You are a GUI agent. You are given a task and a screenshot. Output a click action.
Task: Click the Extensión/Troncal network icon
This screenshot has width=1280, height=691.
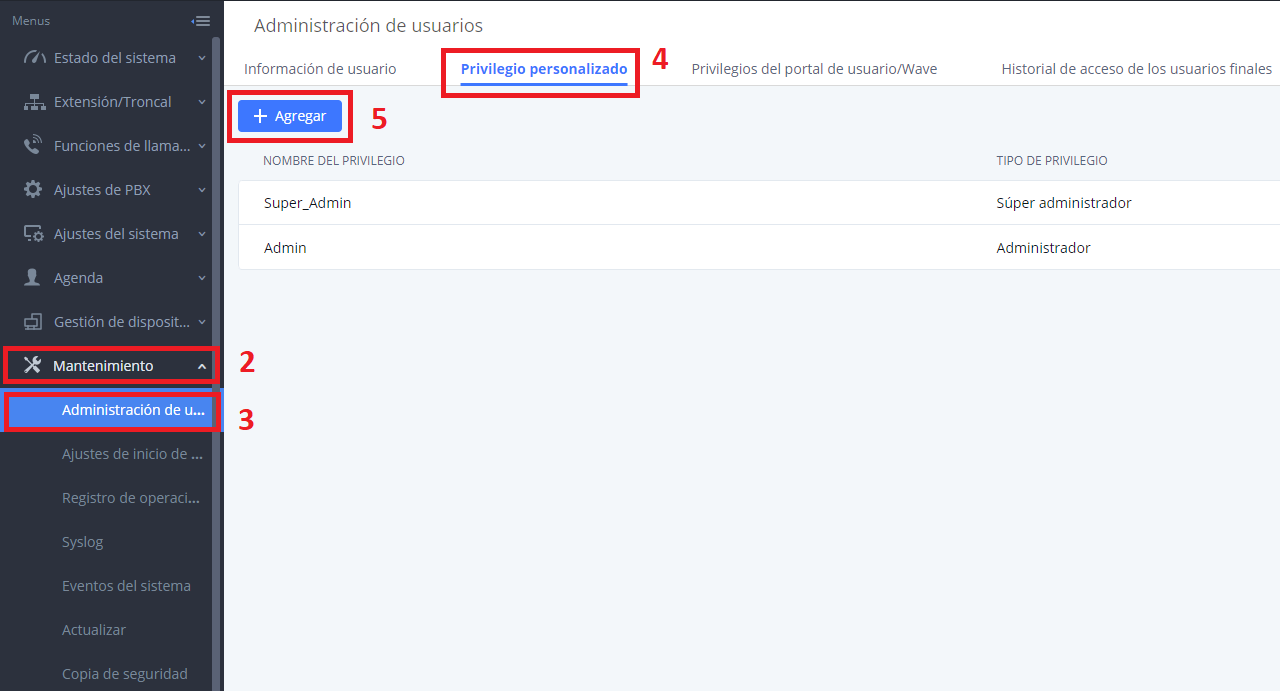point(32,101)
